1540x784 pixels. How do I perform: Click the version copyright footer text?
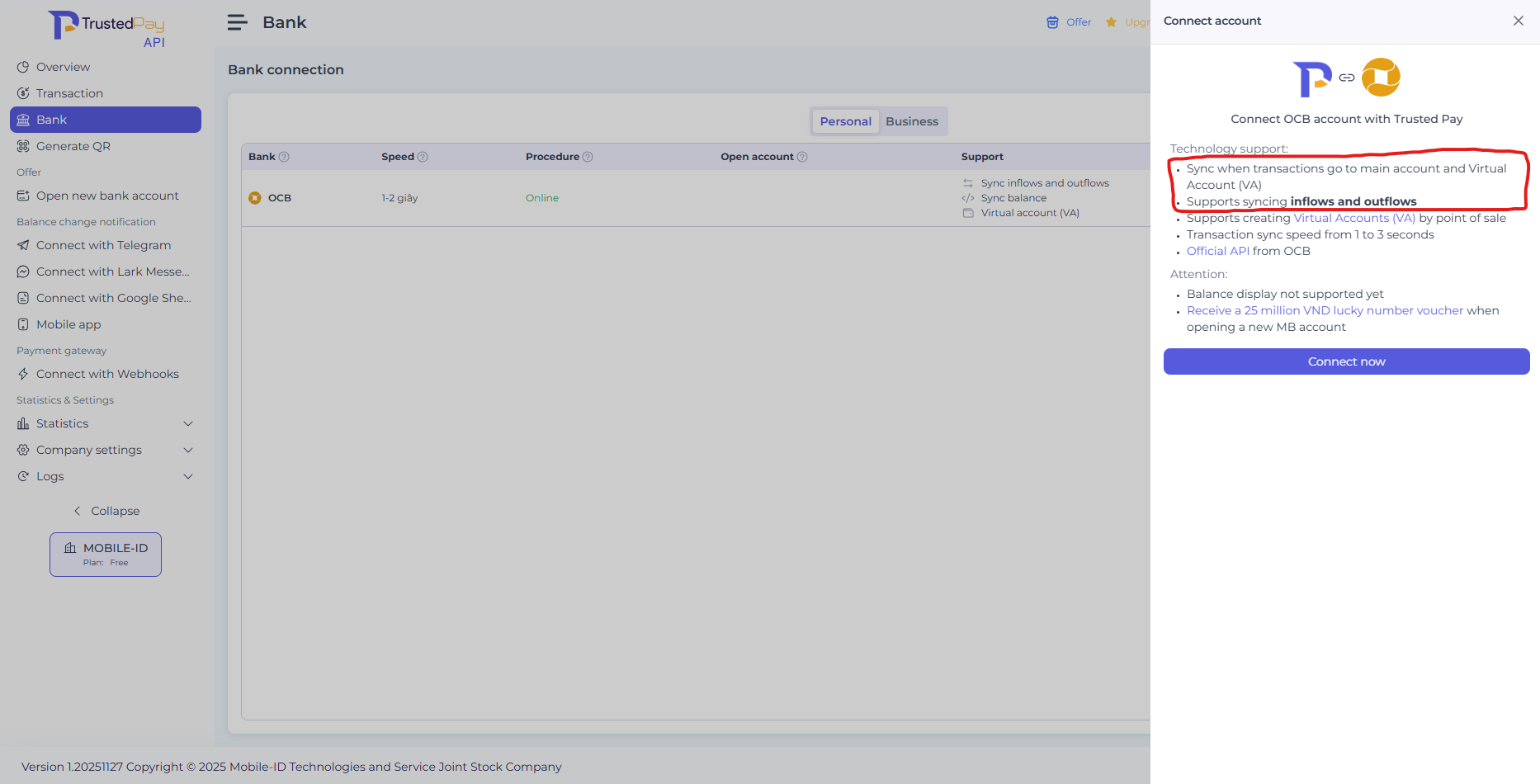291,767
